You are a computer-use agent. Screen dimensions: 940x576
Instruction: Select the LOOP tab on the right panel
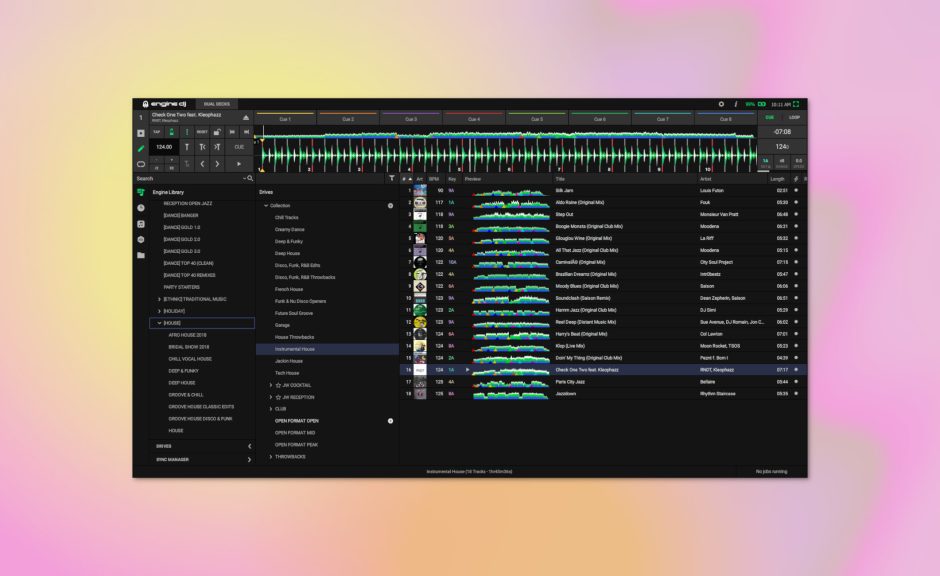(793, 117)
